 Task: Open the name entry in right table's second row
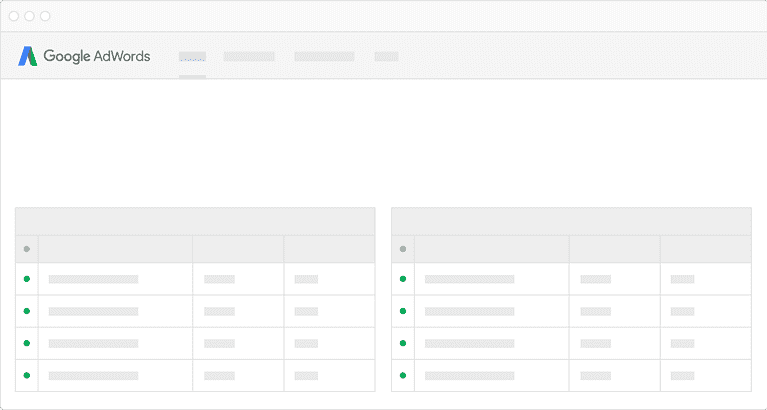point(469,311)
